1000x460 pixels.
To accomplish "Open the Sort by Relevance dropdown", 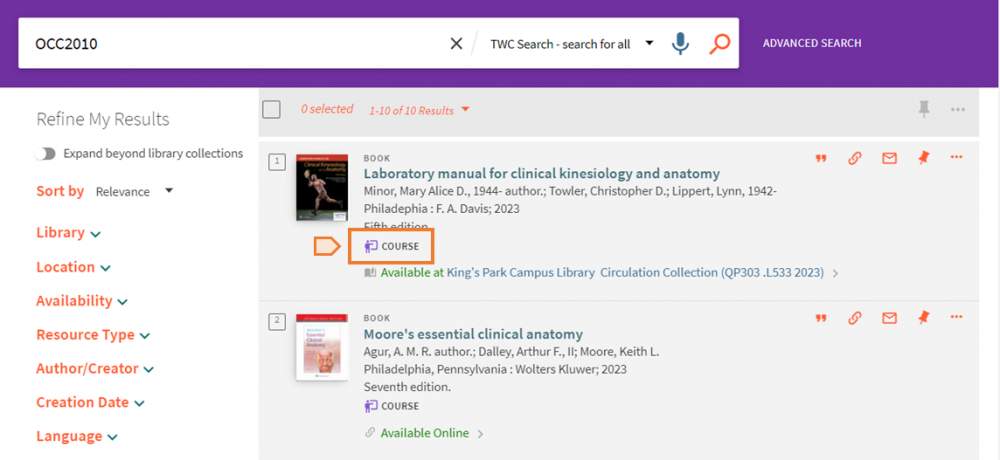I will [134, 191].
